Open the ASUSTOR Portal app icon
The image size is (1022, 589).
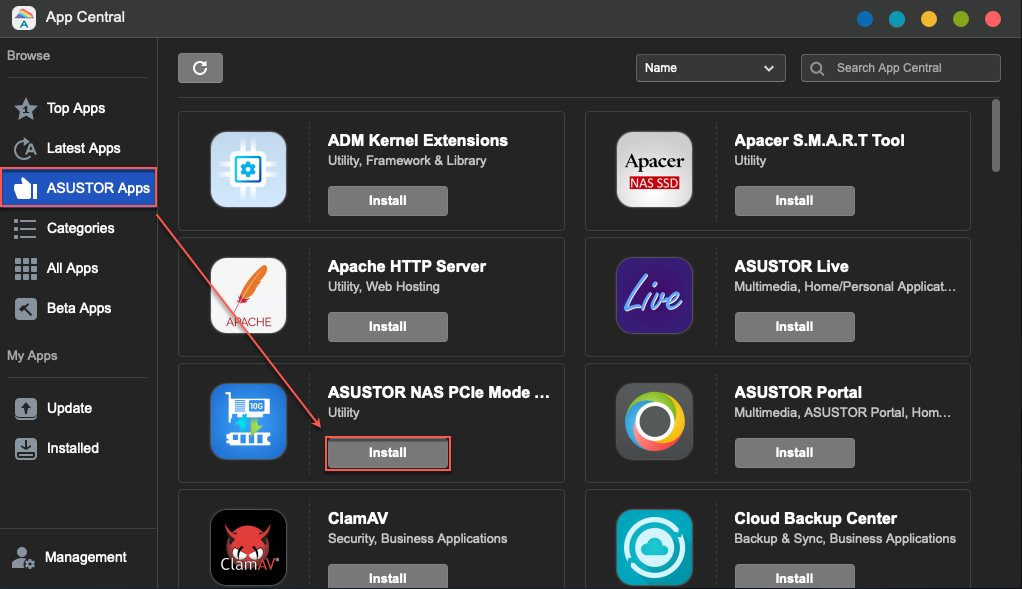(654, 421)
